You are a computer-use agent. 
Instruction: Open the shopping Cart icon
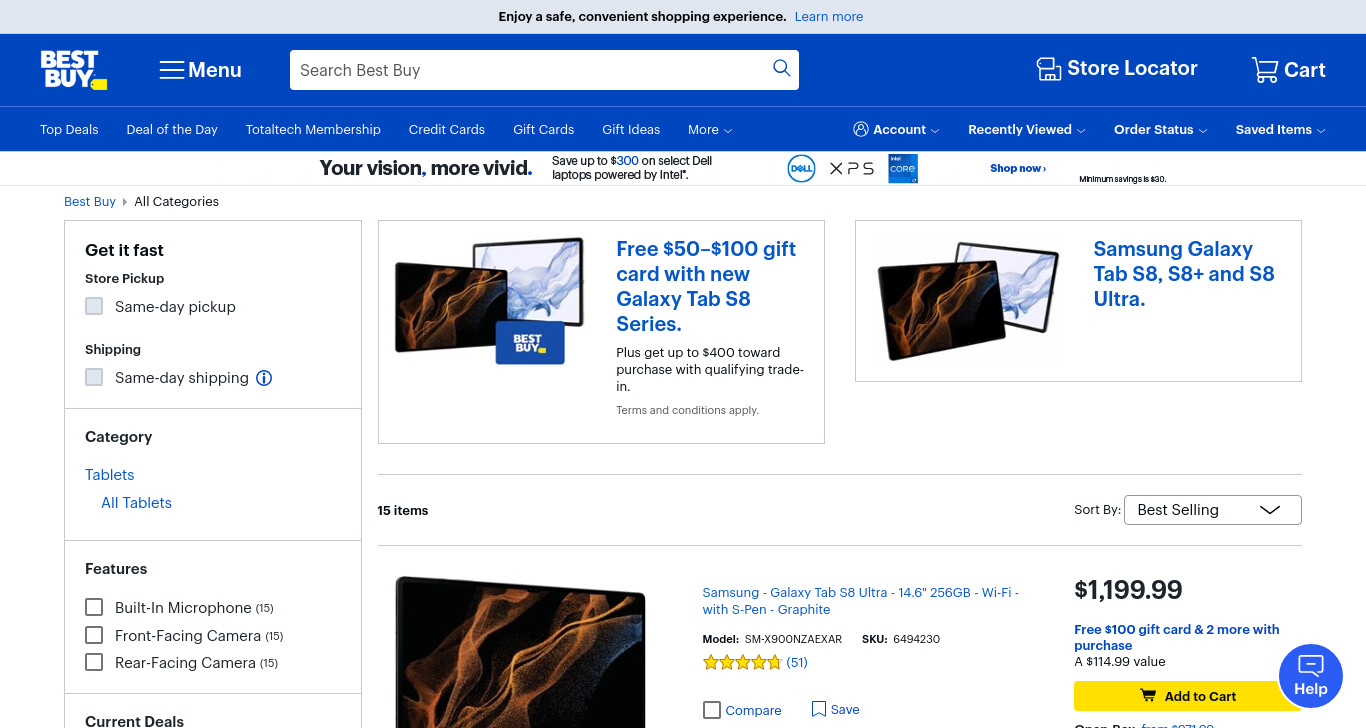pos(1265,69)
